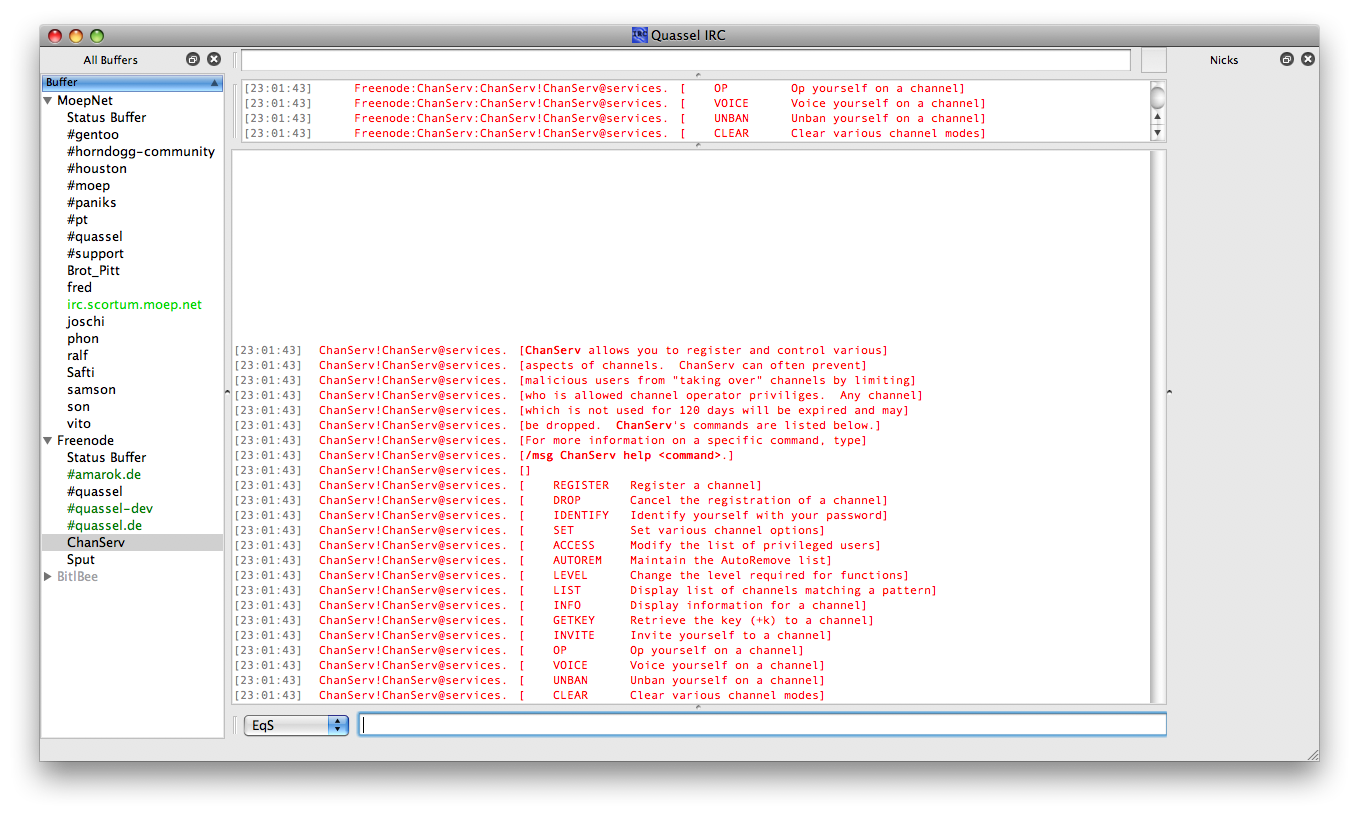The height and width of the screenshot is (816, 1359).
Task: Open the fred query buffer
Action: click(x=80, y=288)
